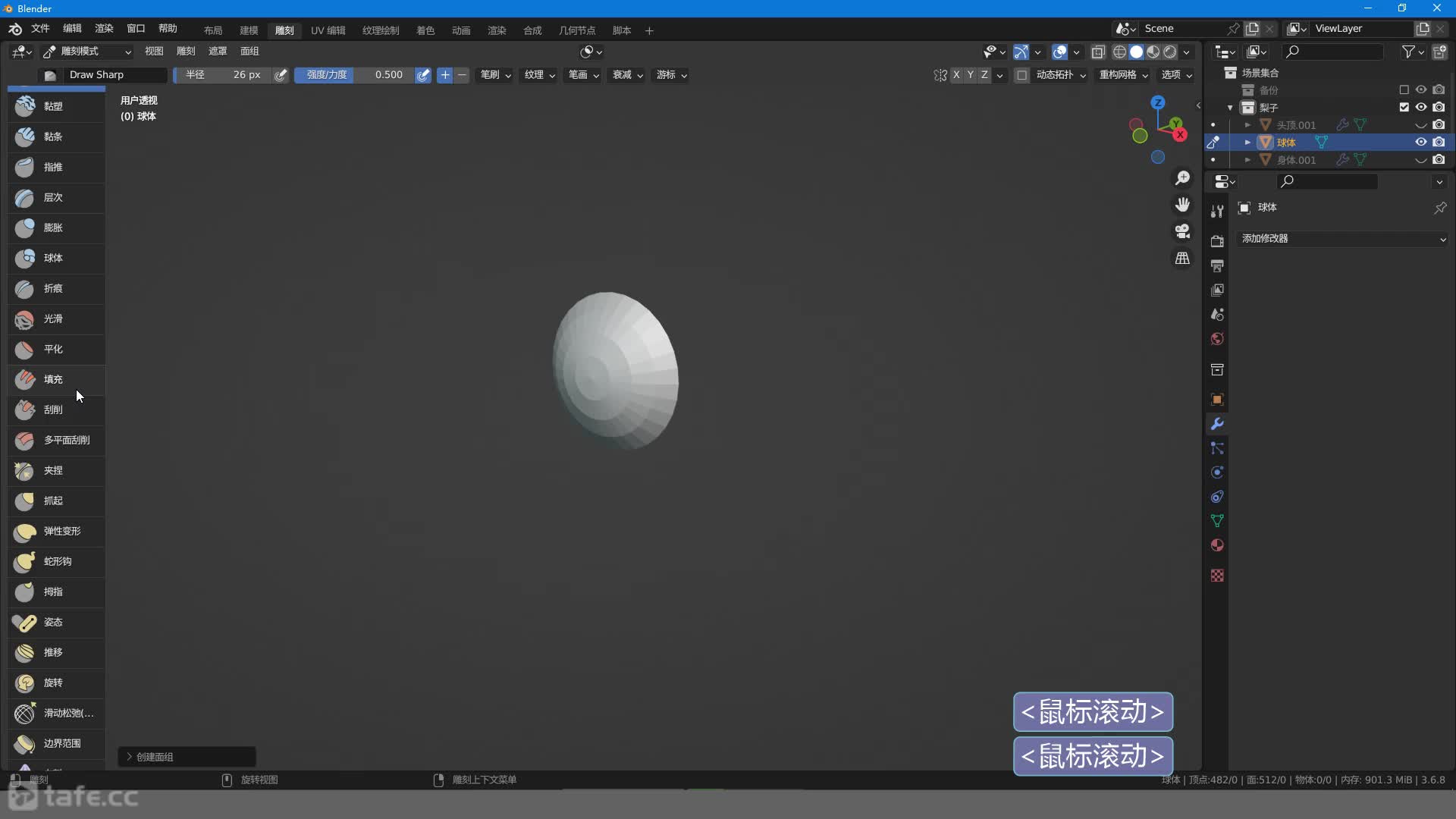Adjust the 半径 radius slider
Screen dimensions: 1456x819
[223, 75]
